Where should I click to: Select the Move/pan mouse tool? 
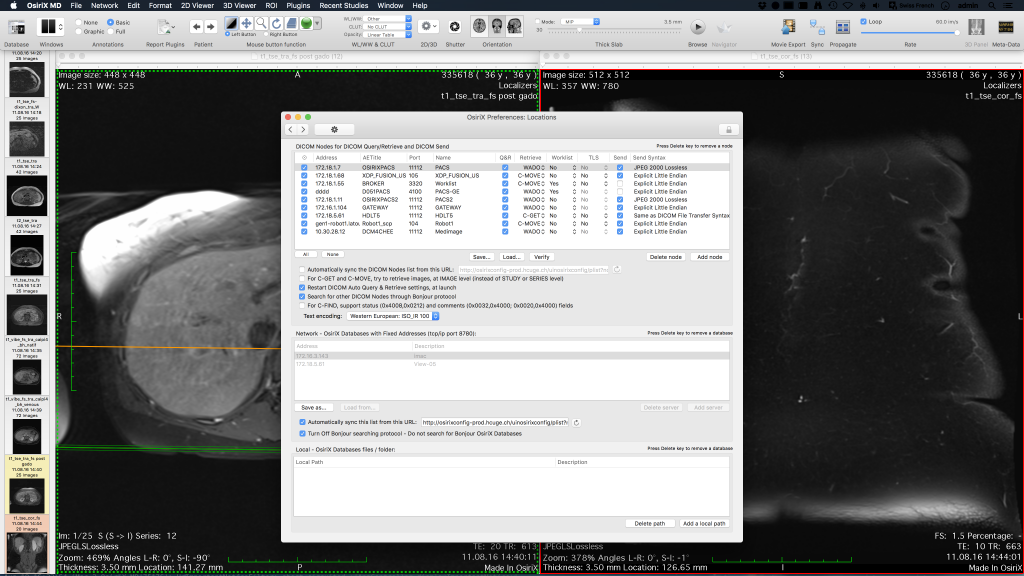[246, 24]
